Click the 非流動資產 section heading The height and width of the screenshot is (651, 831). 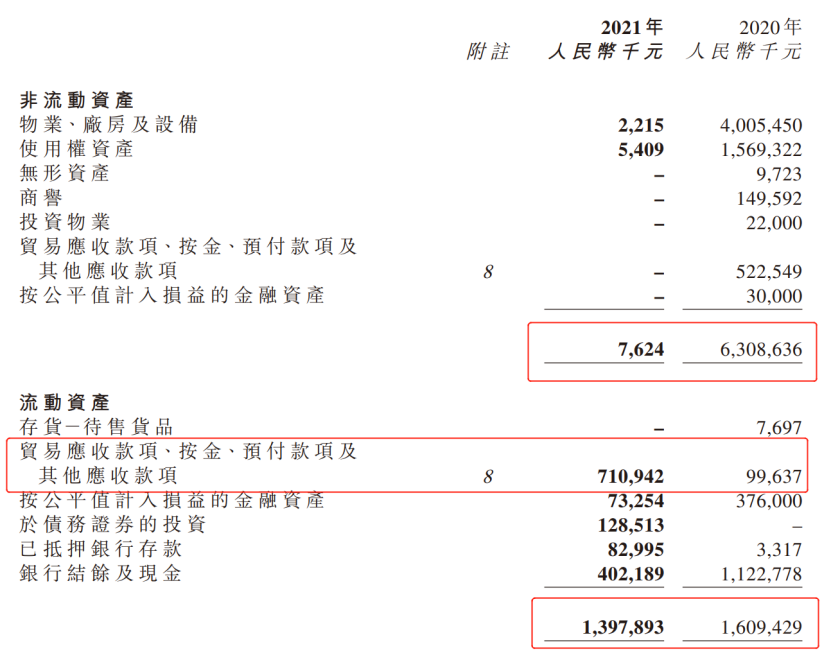coord(77,100)
